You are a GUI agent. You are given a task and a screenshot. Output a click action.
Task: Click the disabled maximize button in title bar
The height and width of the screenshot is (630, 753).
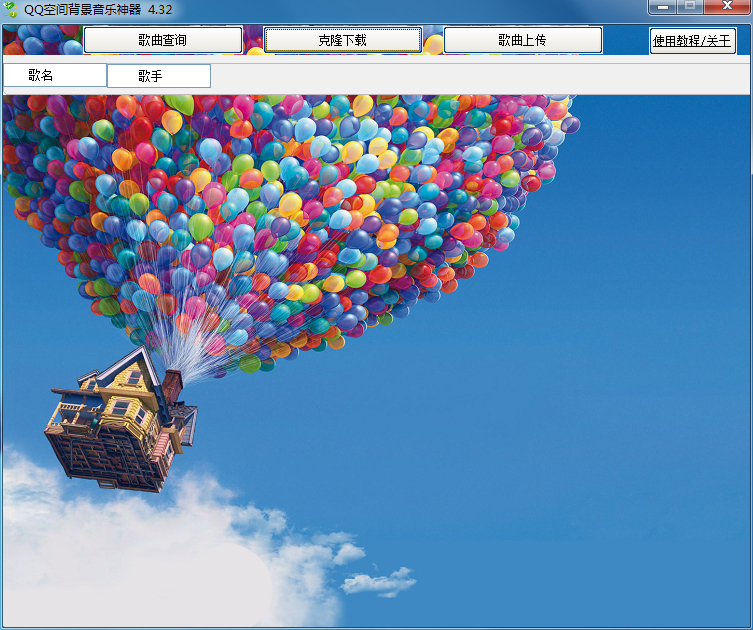pos(689,7)
